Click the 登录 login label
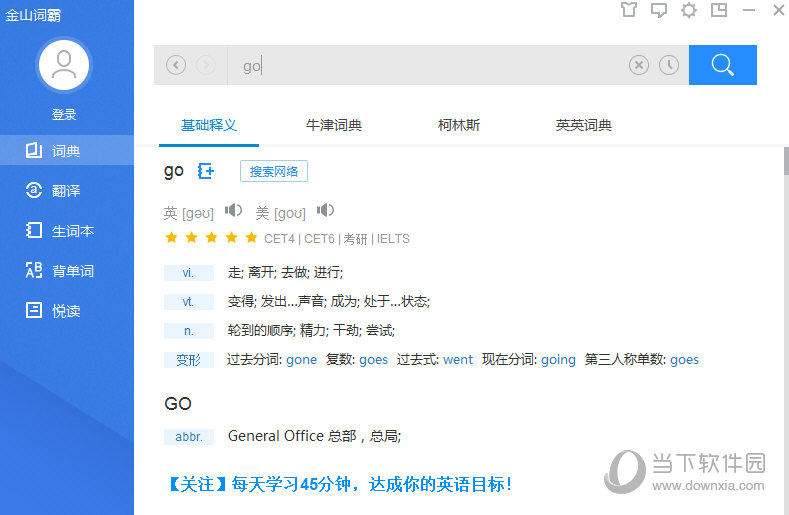 tap(64, 115)
